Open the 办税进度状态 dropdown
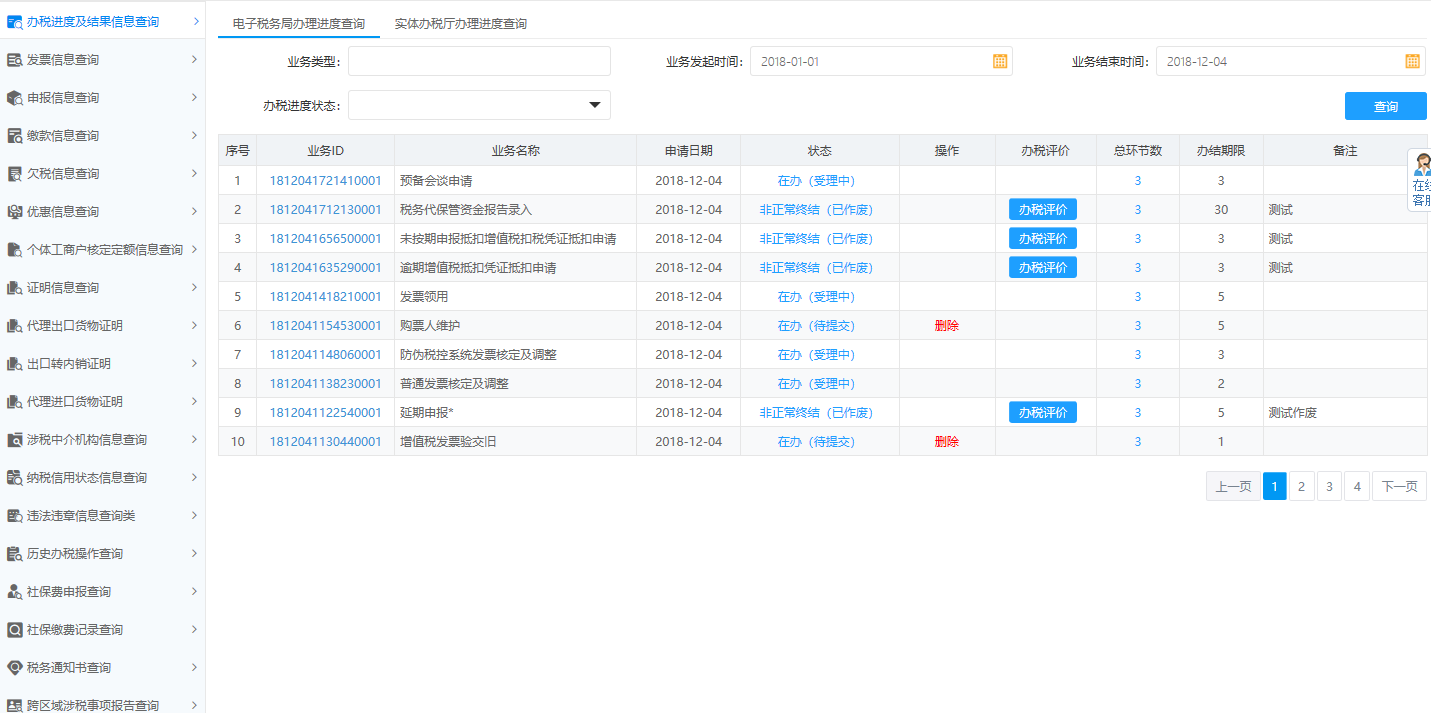This screenshot has height=713, width=1431. [594, 105]
